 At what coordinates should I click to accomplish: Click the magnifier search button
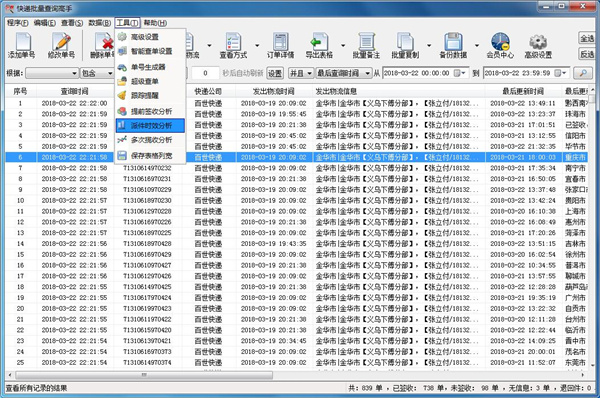point(583,73)
